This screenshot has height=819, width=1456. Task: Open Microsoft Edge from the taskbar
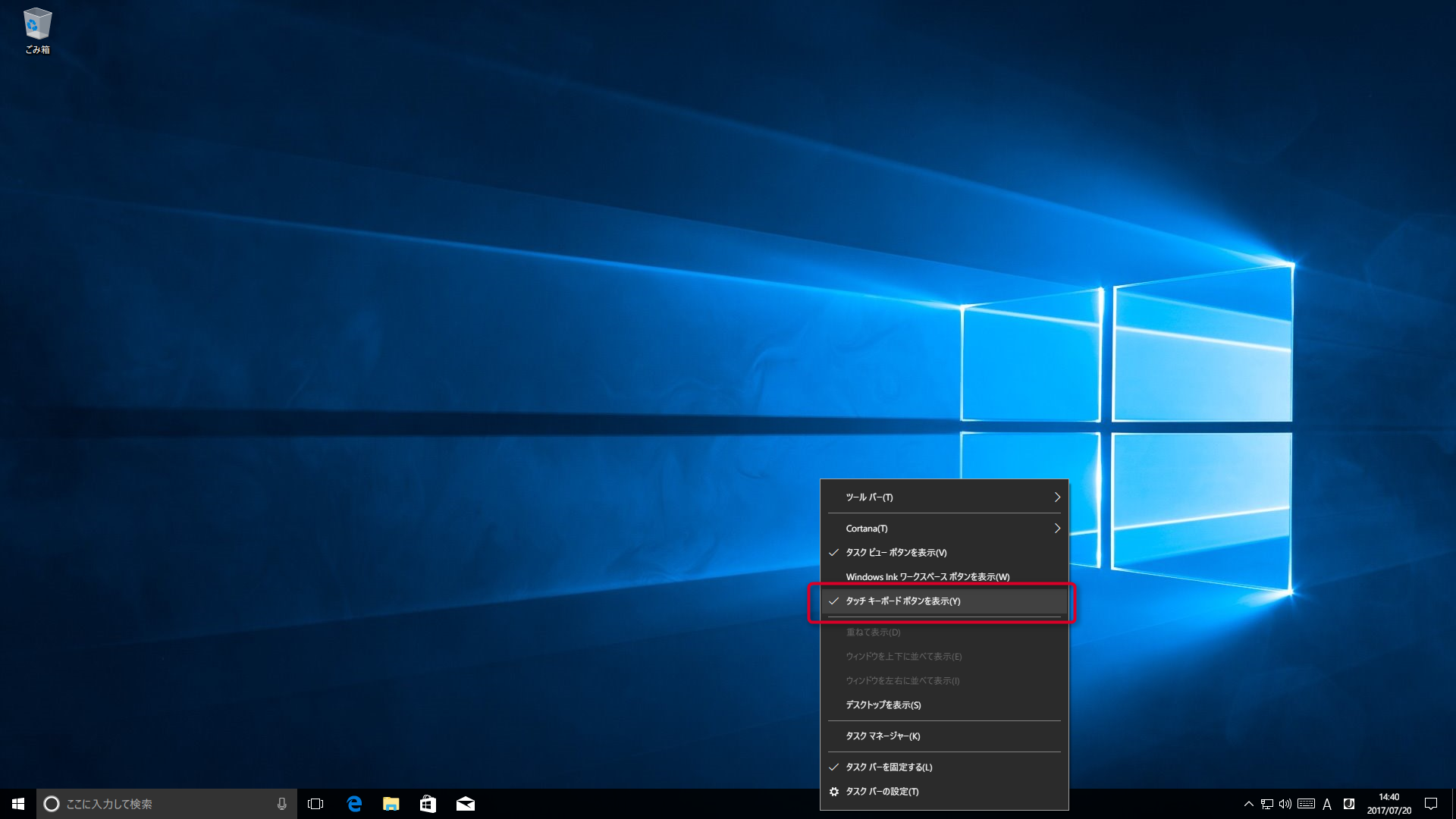[354, 803]
